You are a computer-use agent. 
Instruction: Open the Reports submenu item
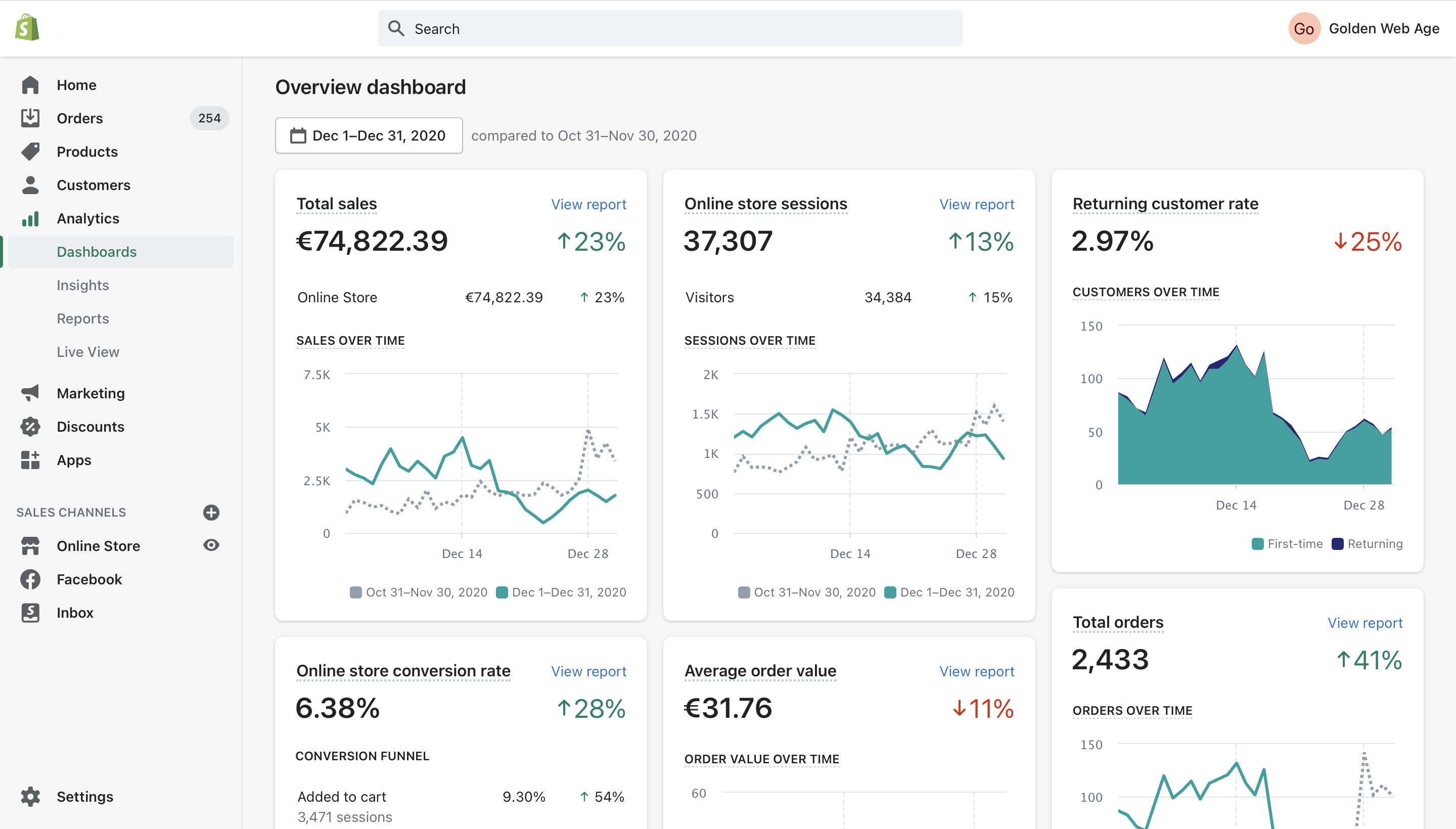tap(83, 319)
